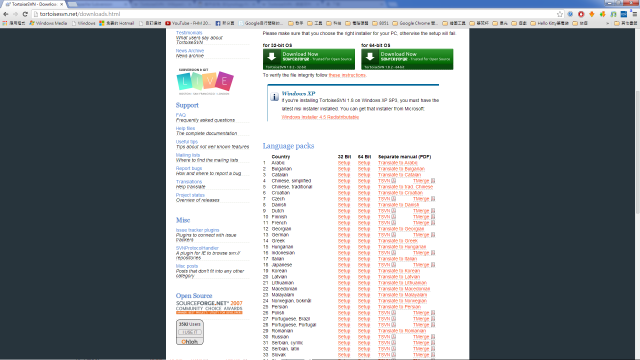The height and width of the screenshot is (360, 640).
Task: Click the blue round extension icon next to the star
Action: pyautogui.click(x=570, y=14)
